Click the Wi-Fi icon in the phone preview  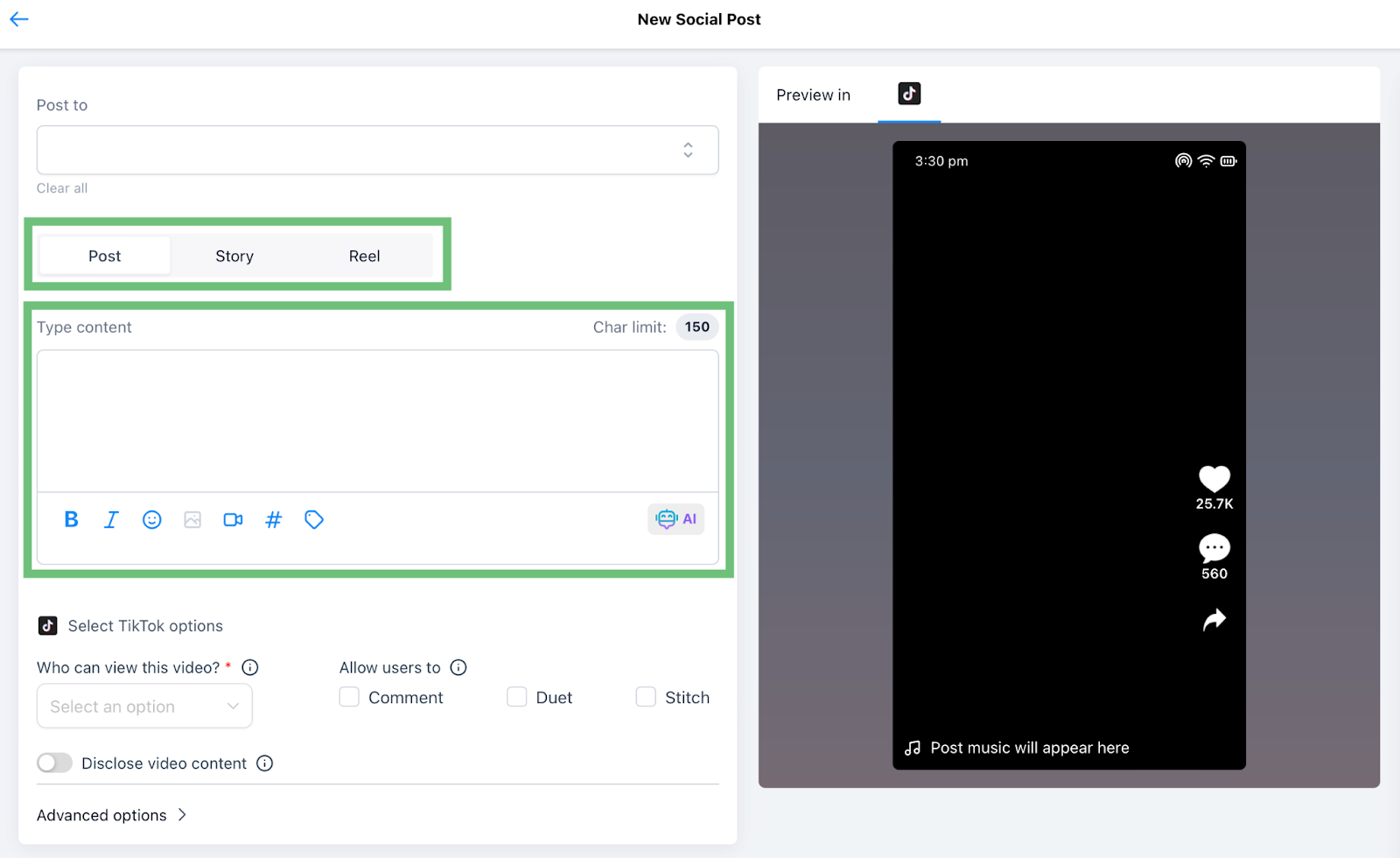click(1207, 161)
